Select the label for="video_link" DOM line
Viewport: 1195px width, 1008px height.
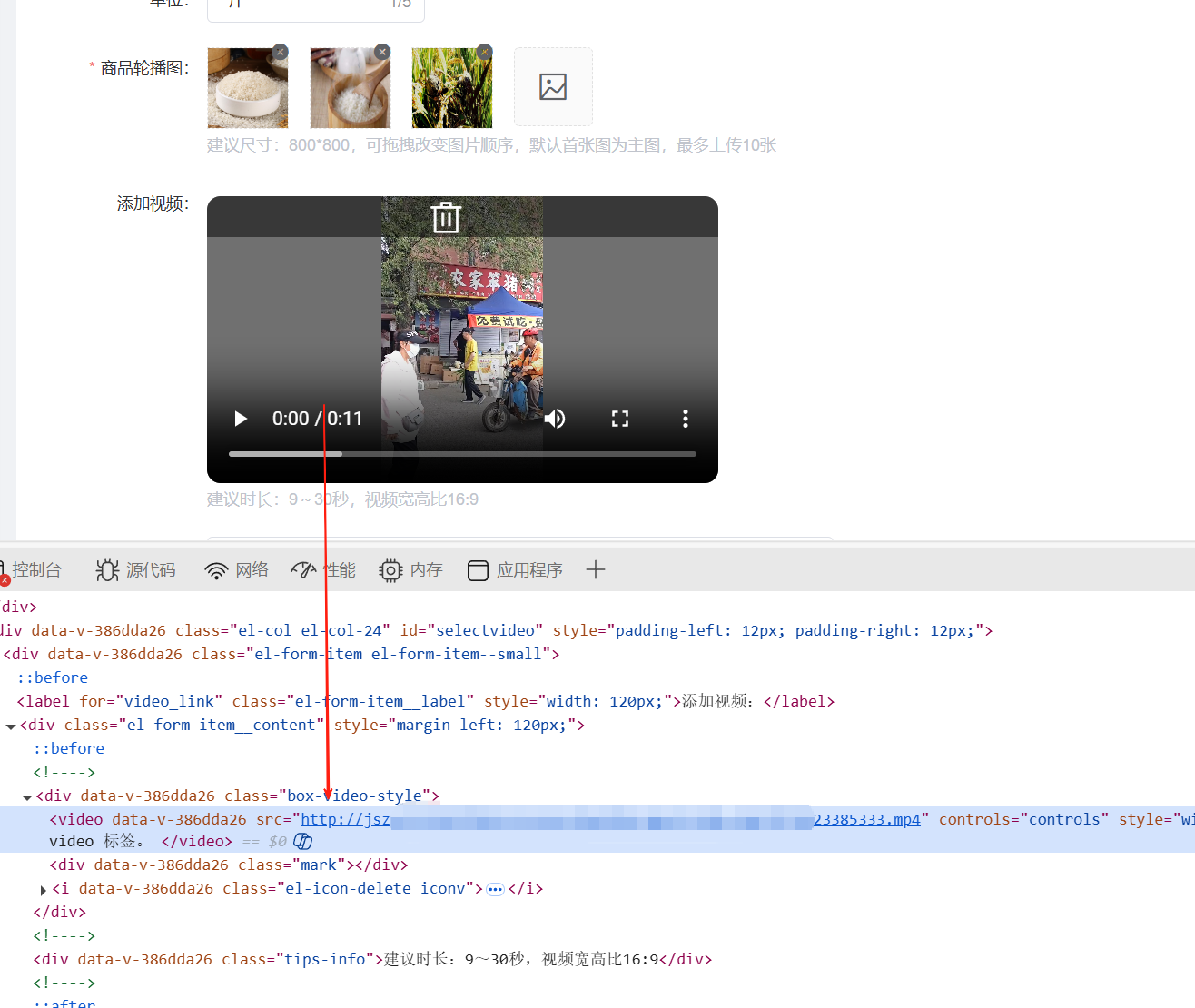click(x=426, y=701)
